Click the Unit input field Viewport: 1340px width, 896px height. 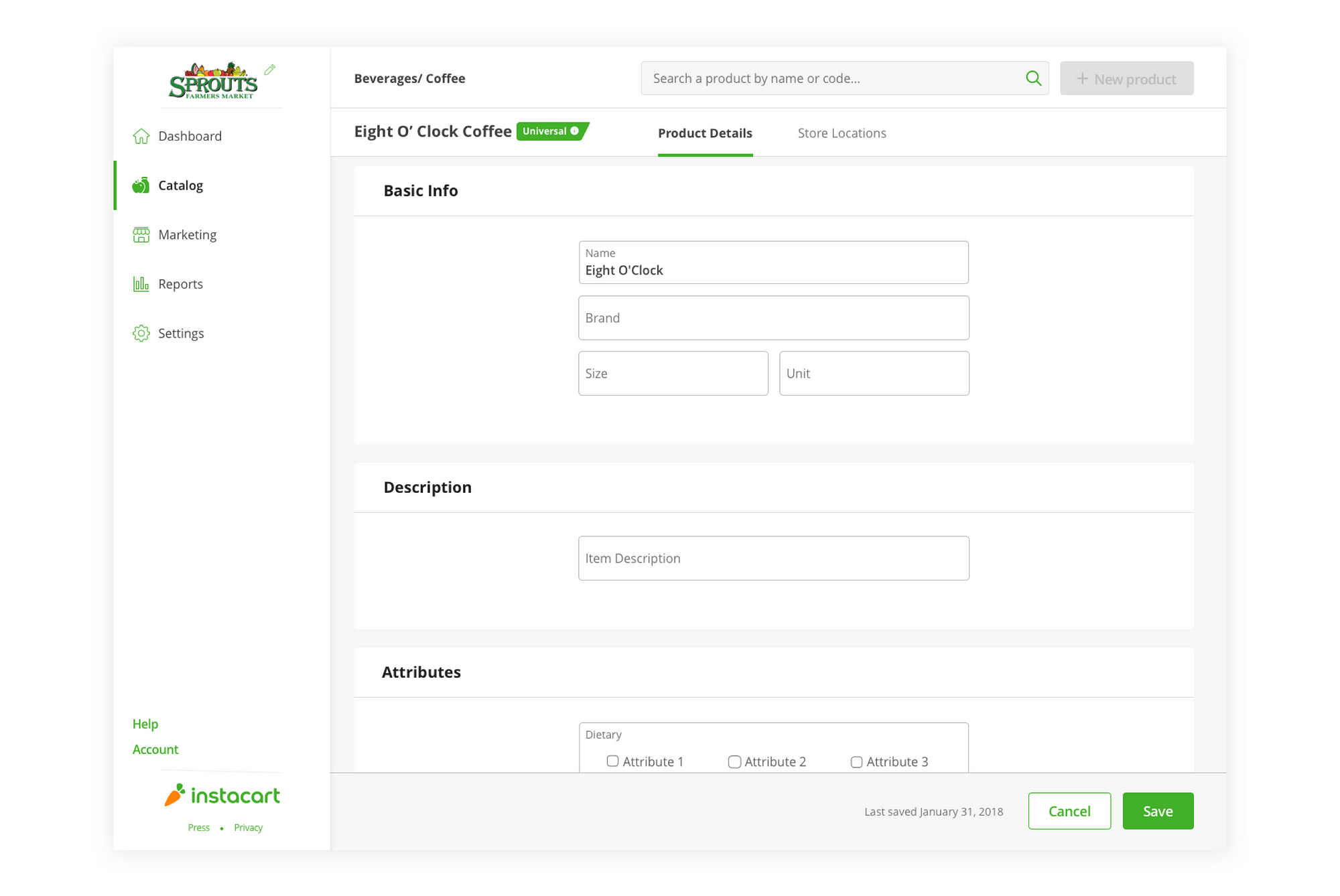(x=874, y=374)
